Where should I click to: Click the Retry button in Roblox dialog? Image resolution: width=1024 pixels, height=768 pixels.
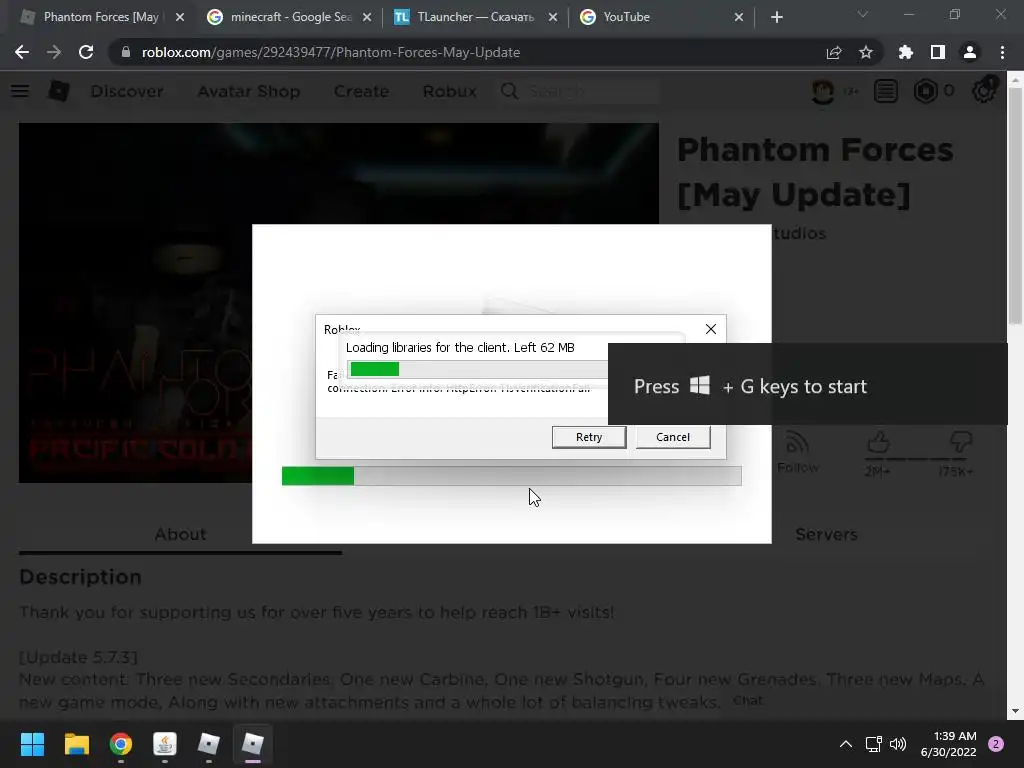pyautogui.click(x=588, y=437)
